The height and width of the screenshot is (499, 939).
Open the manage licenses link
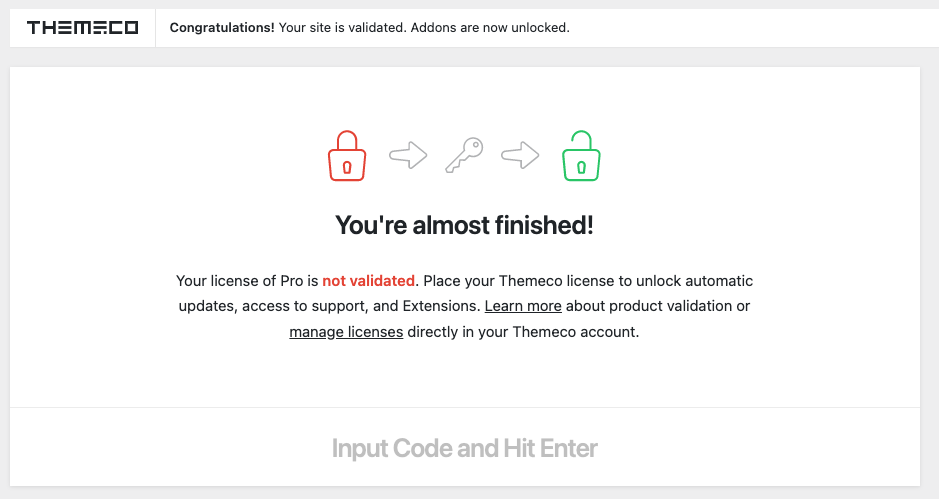coord(346,332)
